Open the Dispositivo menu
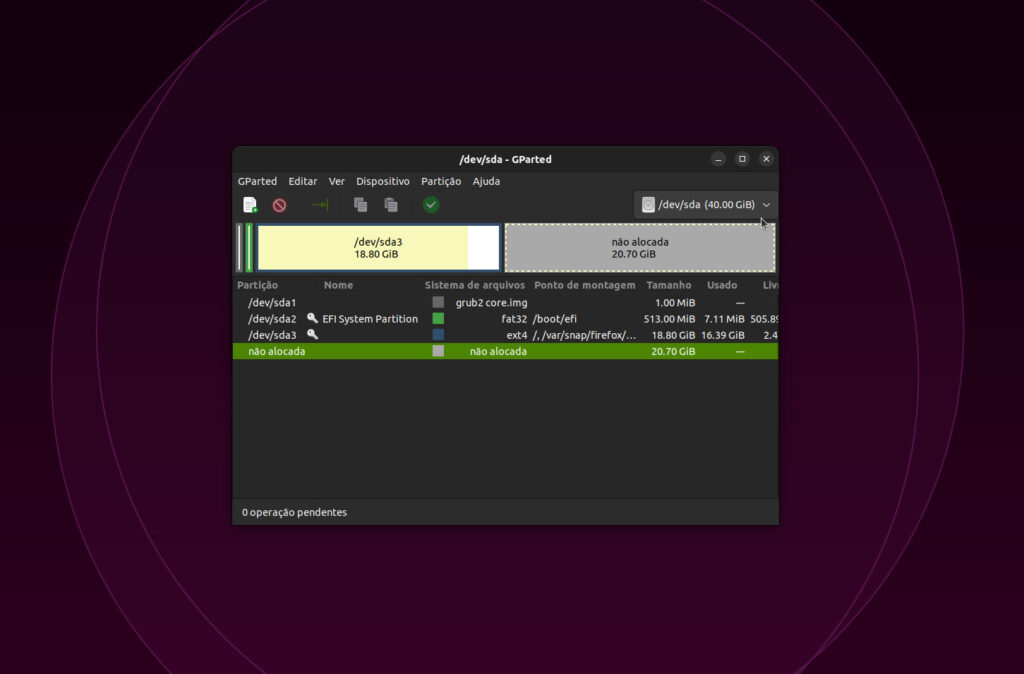 (x=383, y=182)
